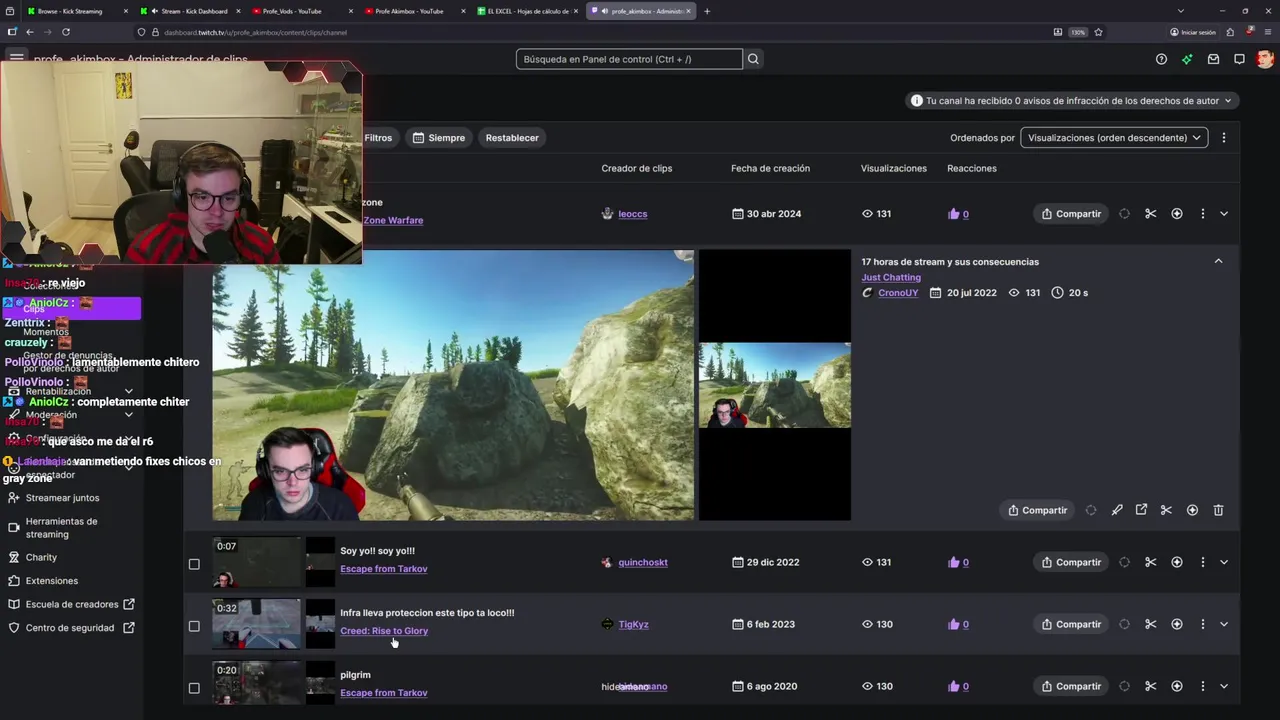Click the search magnifier button
Image resolution: width=1280 pixels, height=720 pixels.
pos(753,59)
